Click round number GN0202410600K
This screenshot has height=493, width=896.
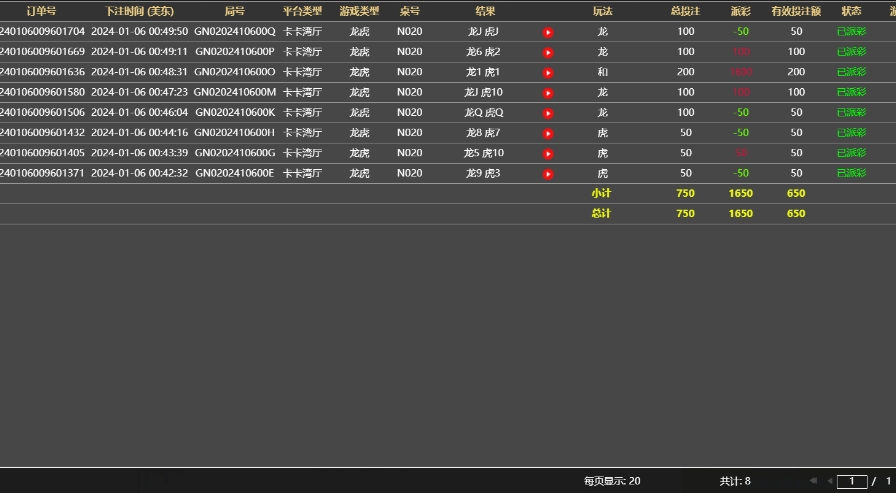(235, 113)
